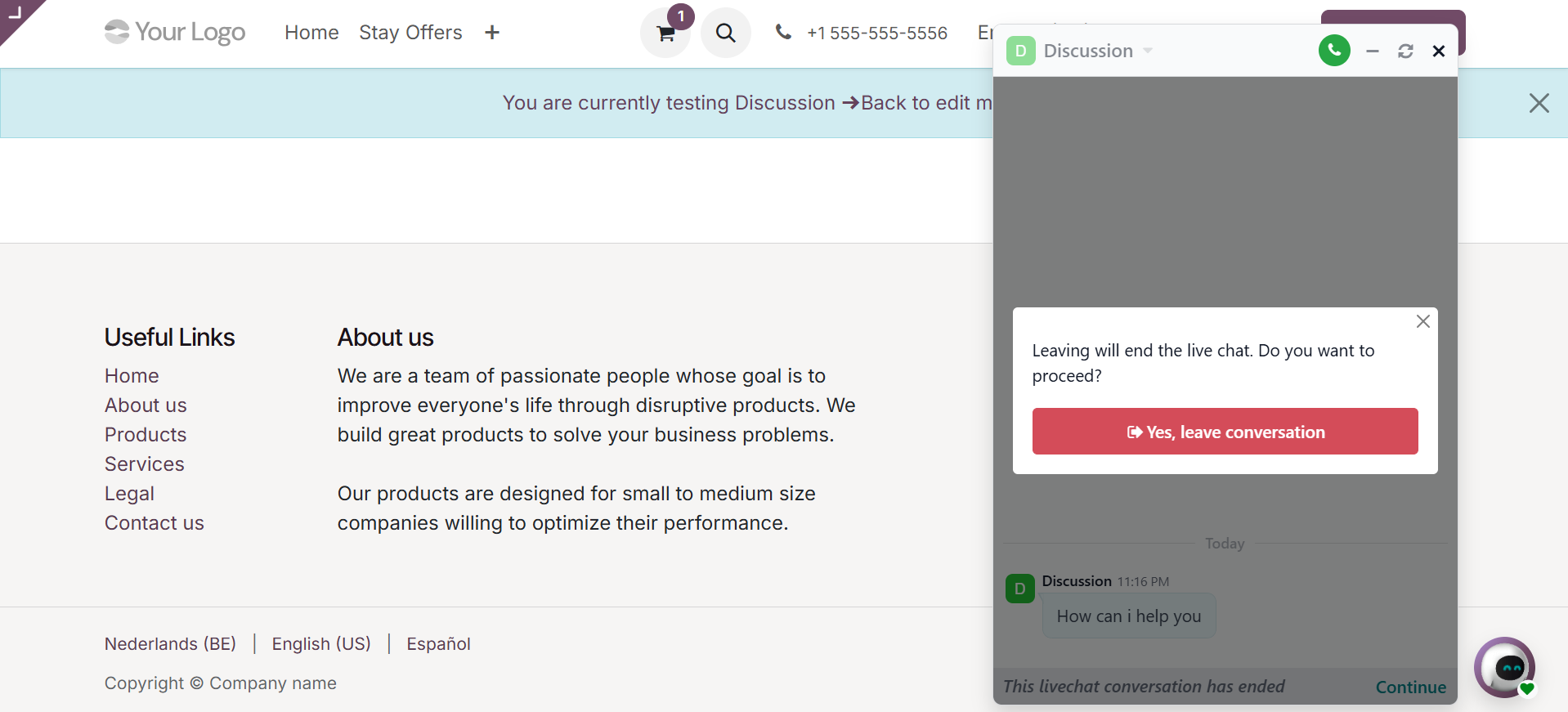Open the chatbot launcher bubble
This screenshot has width=1568, height=712.
click(x=1505, y=667)
